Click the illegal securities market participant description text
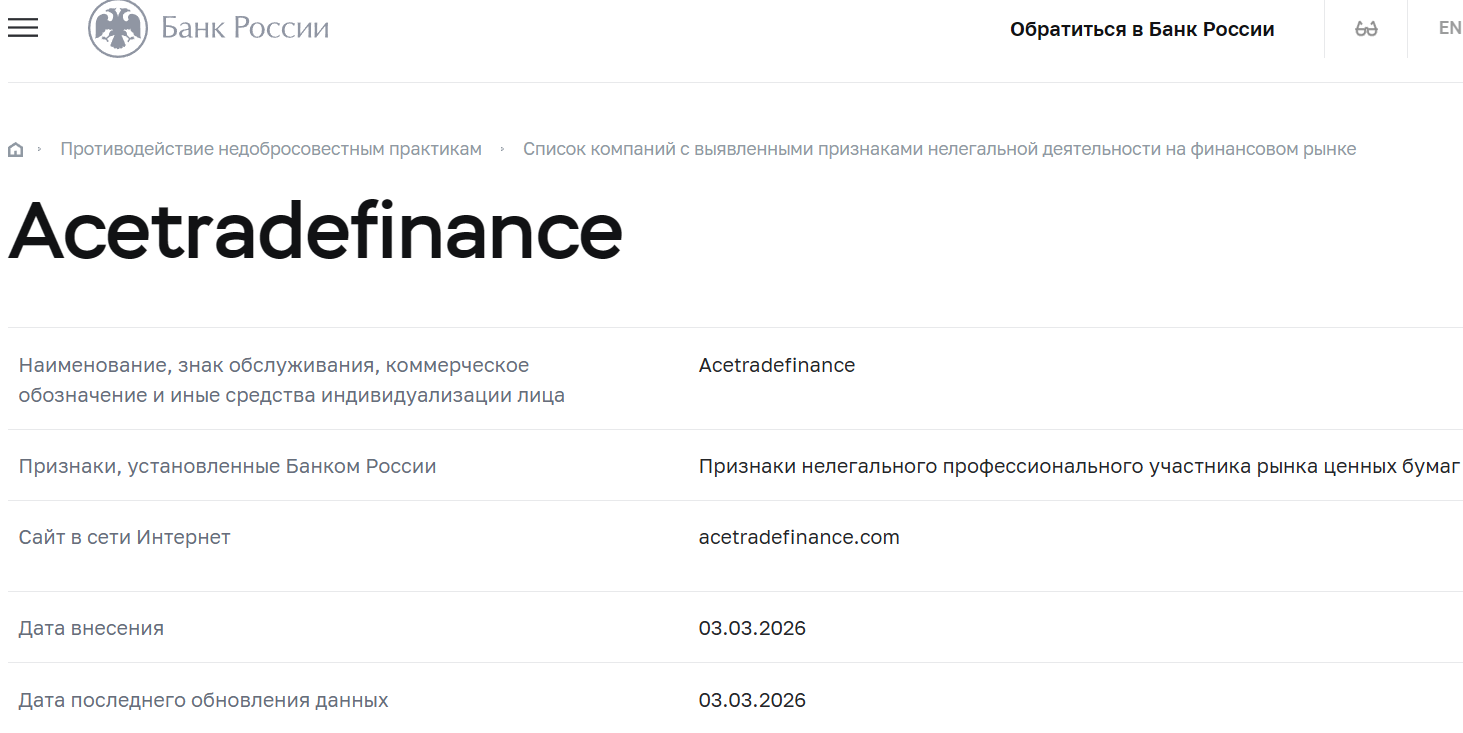The image size is (1463, 733). (1078, 466)
